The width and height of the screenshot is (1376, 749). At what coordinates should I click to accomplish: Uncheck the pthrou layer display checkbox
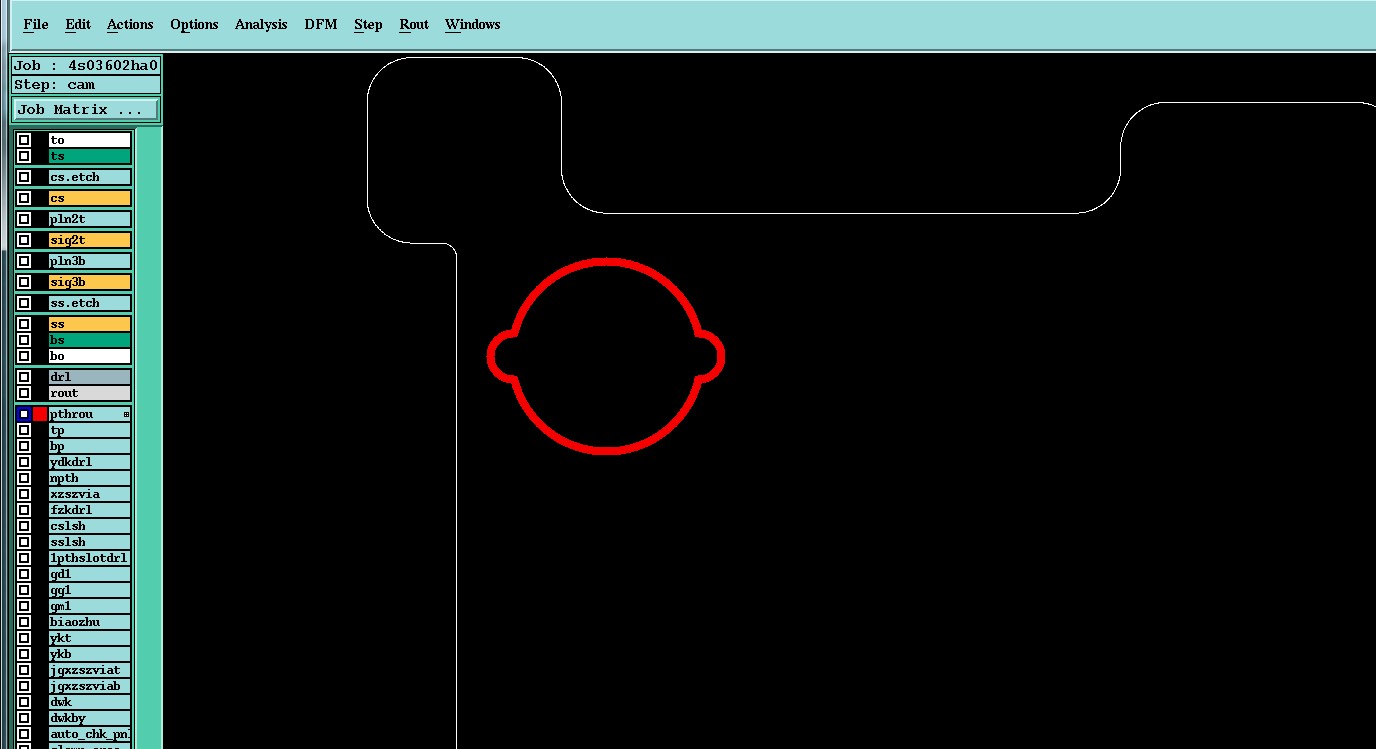[x=24, y=414]
